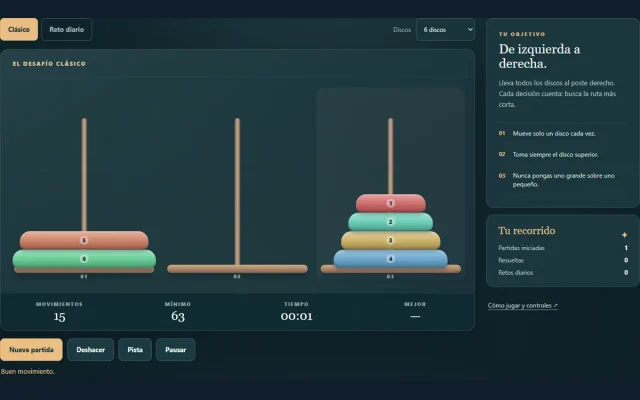
Task: Click the De izquierda a derecha heading
Action: click(x=539, y=56)
